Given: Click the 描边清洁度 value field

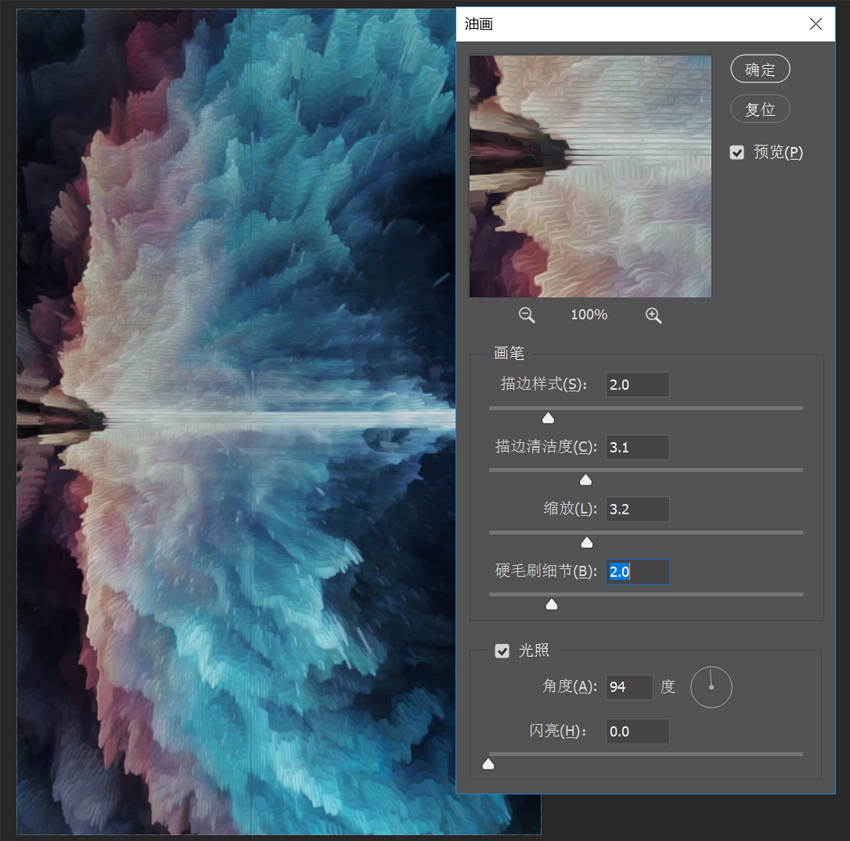Looking at the screenshot, I should pos(637,447).
